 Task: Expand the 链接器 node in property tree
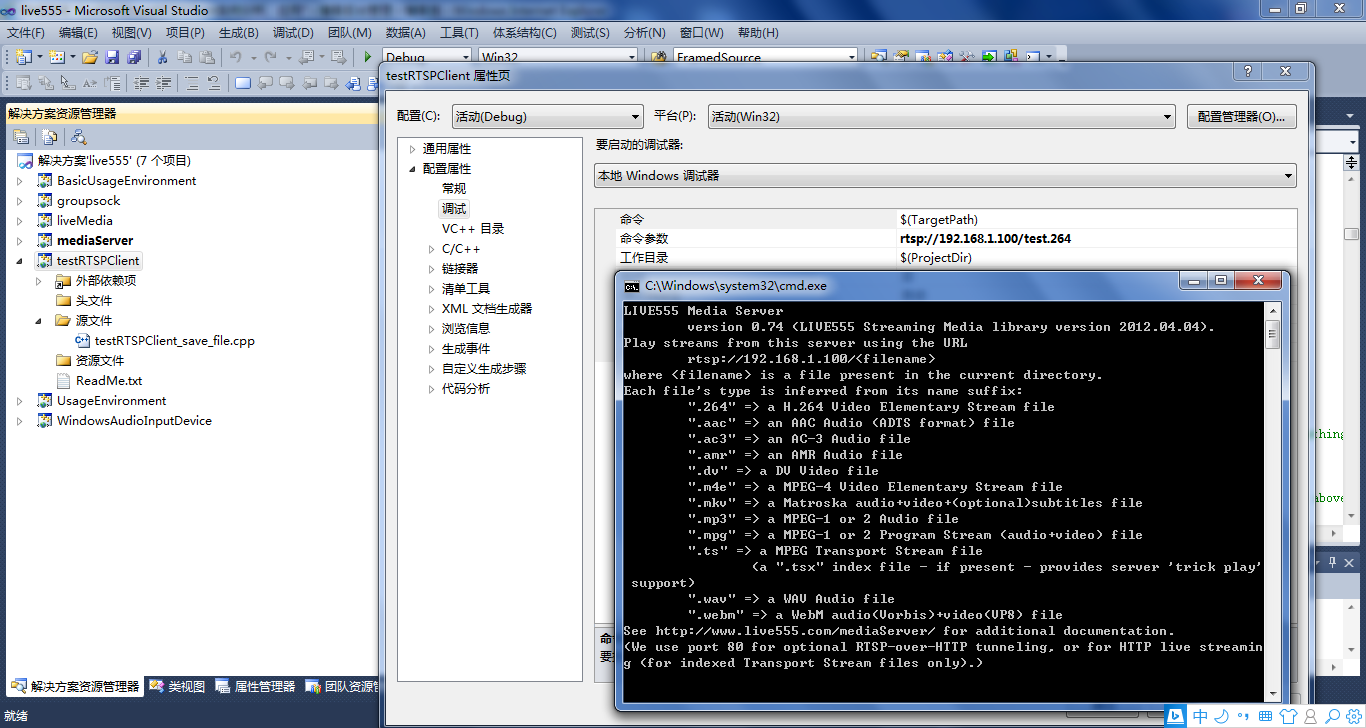click(432, 269)
